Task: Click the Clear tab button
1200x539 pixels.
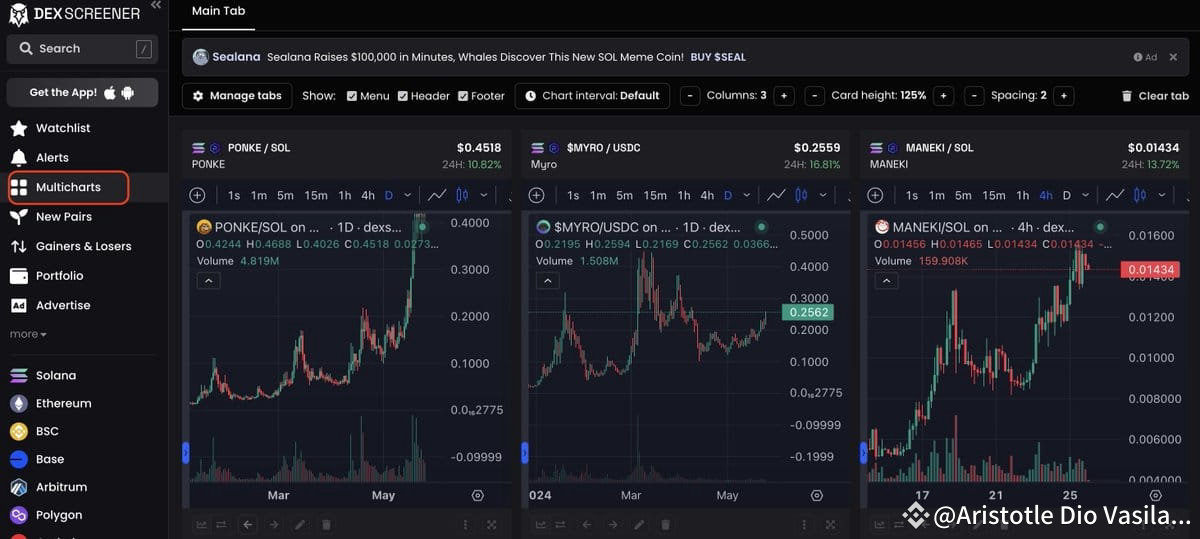Action: click(1155, 96)
